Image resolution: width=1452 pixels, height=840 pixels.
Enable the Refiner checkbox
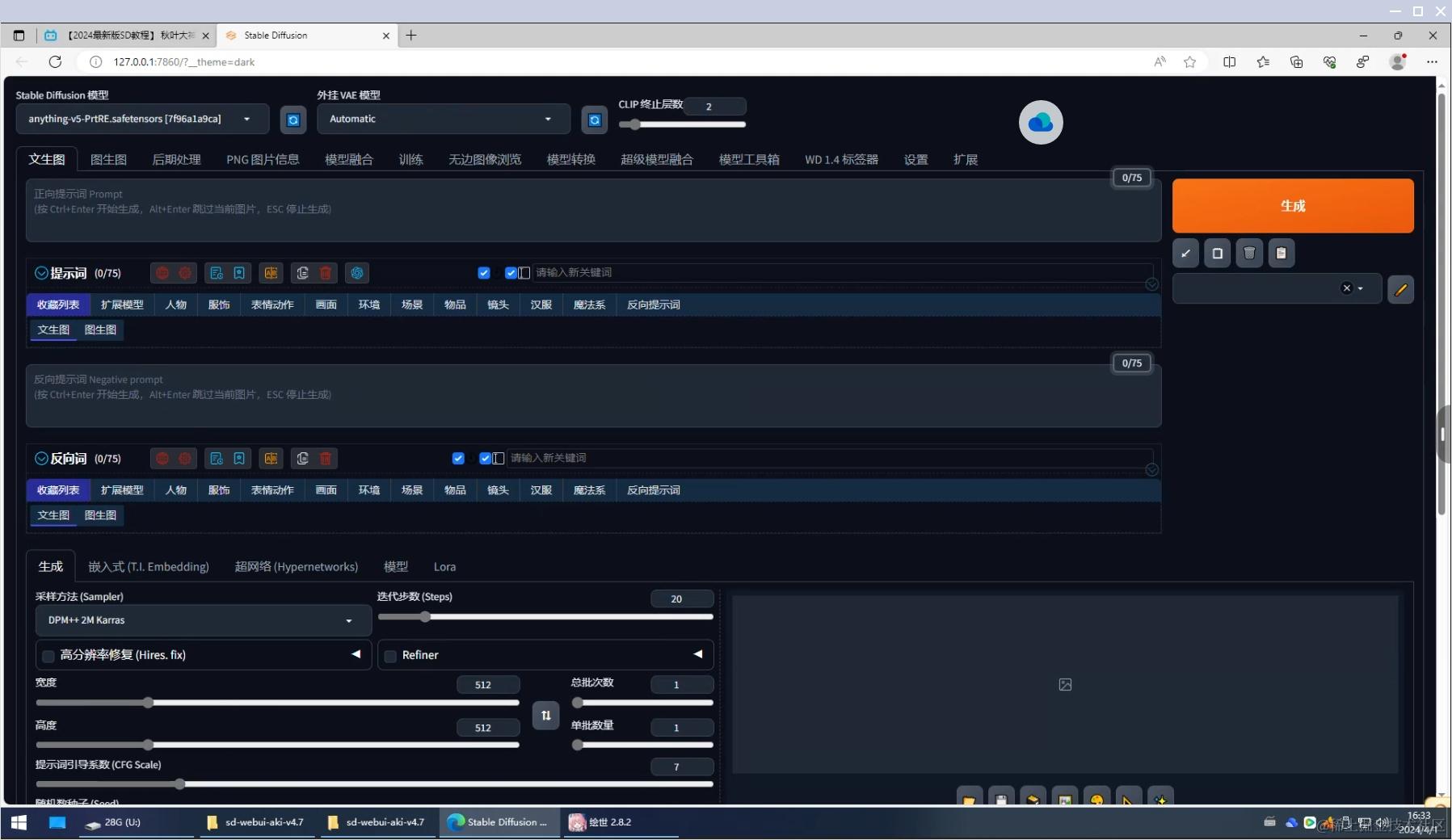[x=391, y=656]
